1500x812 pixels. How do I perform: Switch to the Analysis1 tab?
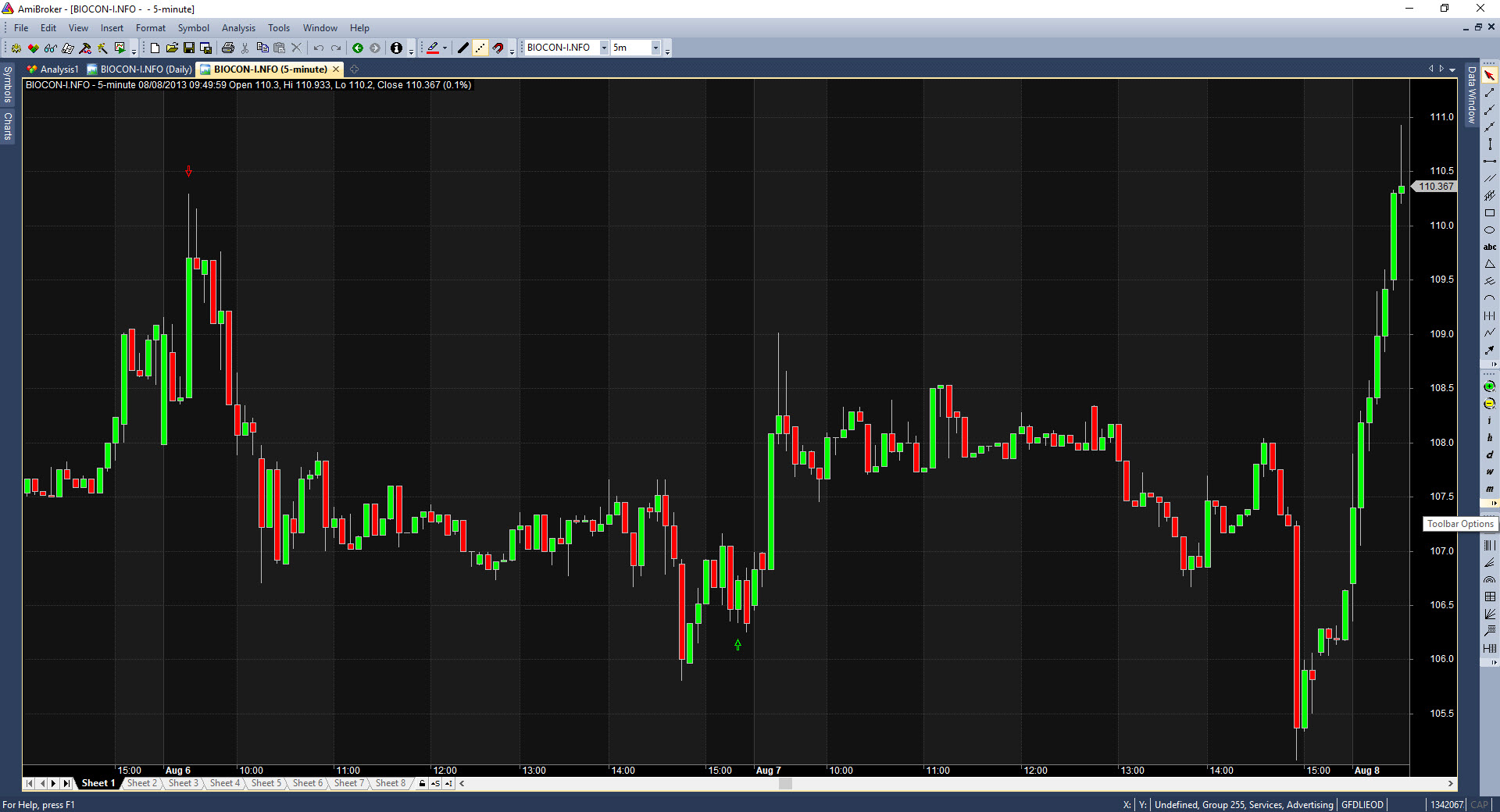52,69
